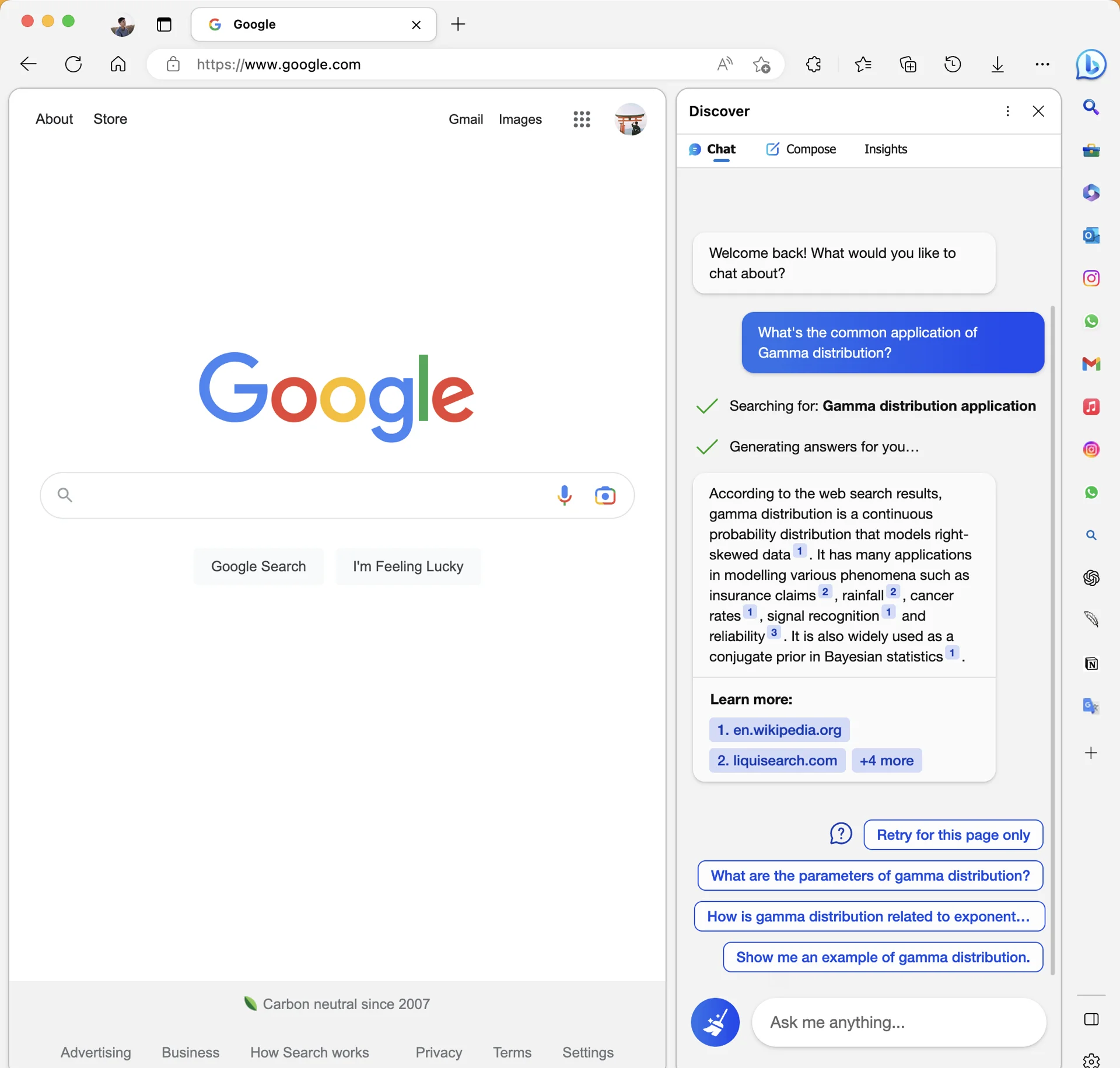Click the Google search input box
The width and height of the screenshot is (1120, 1068).
pyautogui.click(x=337, y=495)
